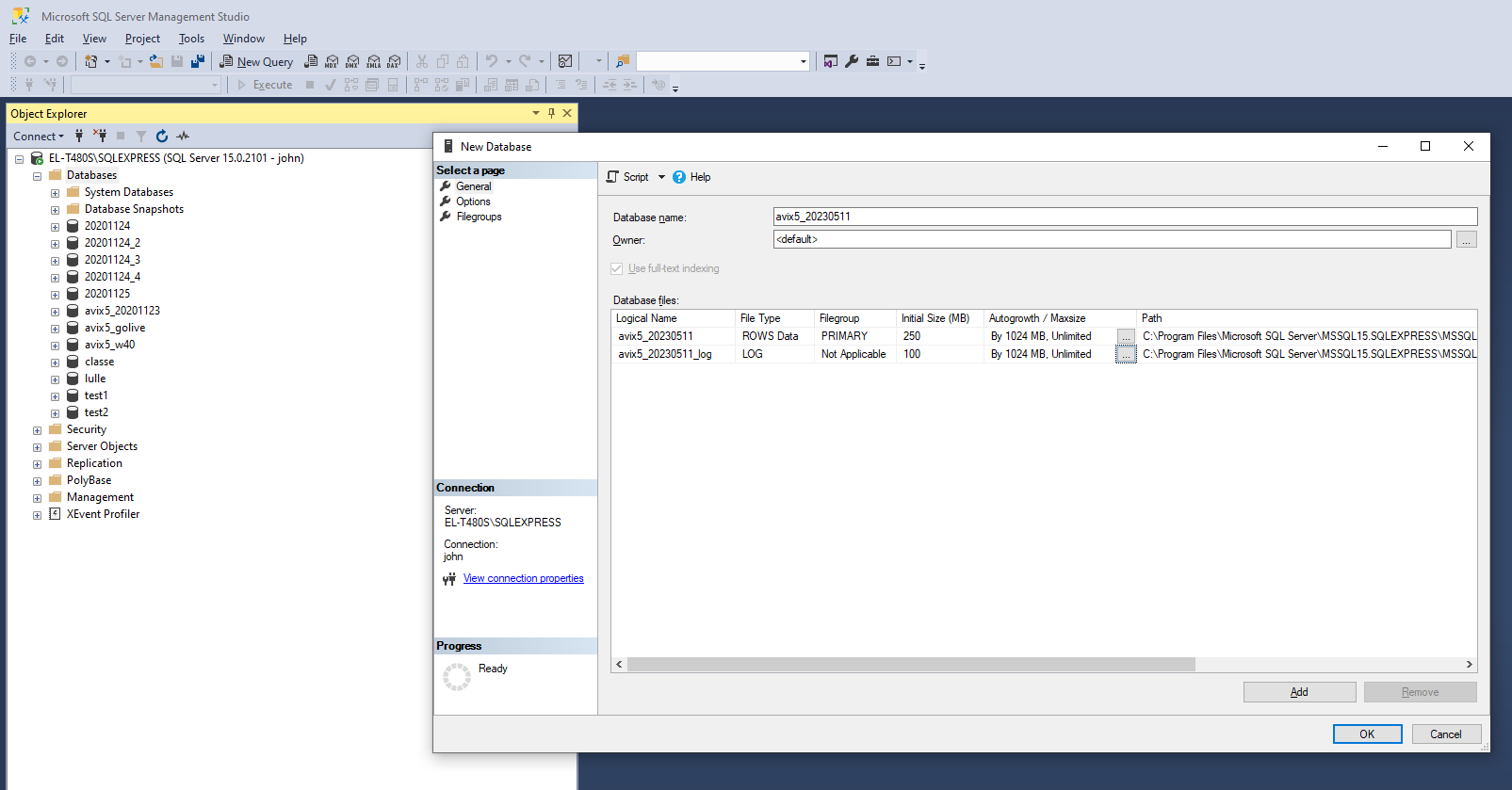This screenshot has height=790, width=1512.
Task: Pin the Object Explorer panel
Action: click(x=551, y=113)
